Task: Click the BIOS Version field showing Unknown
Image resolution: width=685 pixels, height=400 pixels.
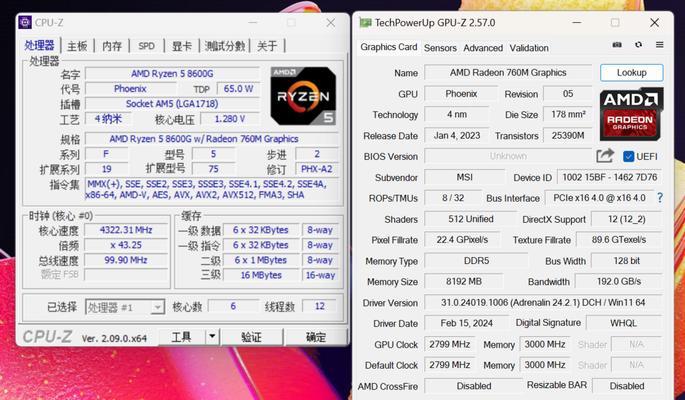Action: point(508,156)
